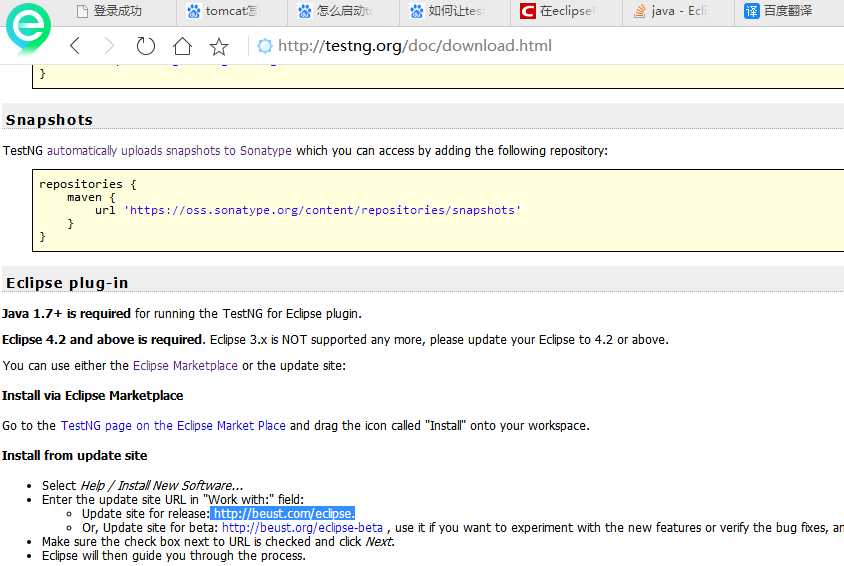
Task: Switch to the 怎么启动 tab
Action: pyautogui.click(x=342, y=11)
